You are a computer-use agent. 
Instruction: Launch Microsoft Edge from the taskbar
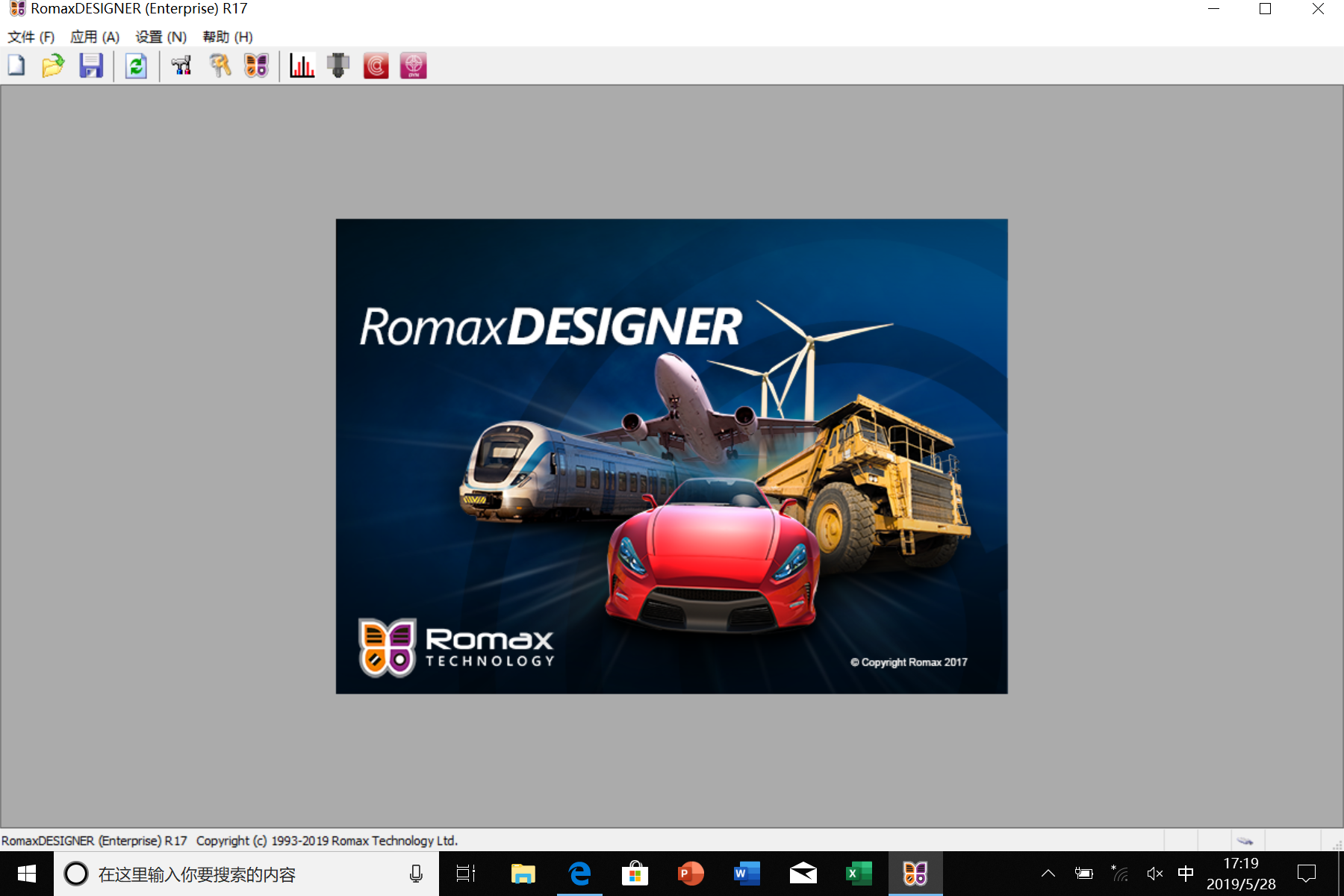579,874
